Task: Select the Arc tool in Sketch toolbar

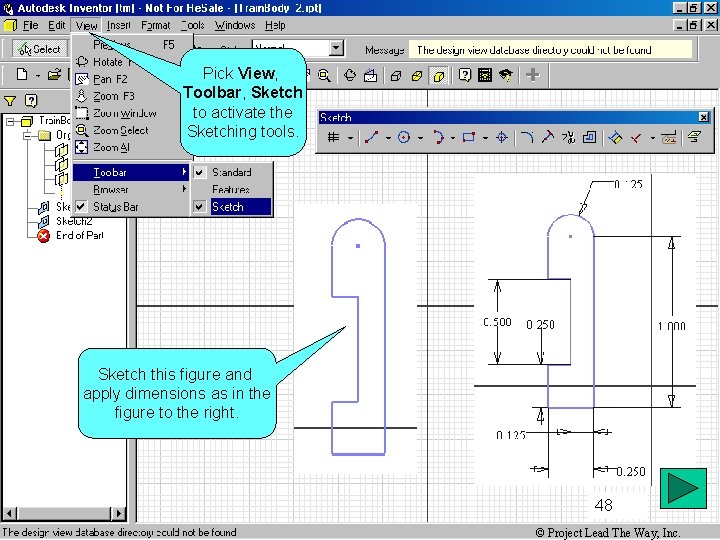Action: pyautogui.click(x=438, y=137)
